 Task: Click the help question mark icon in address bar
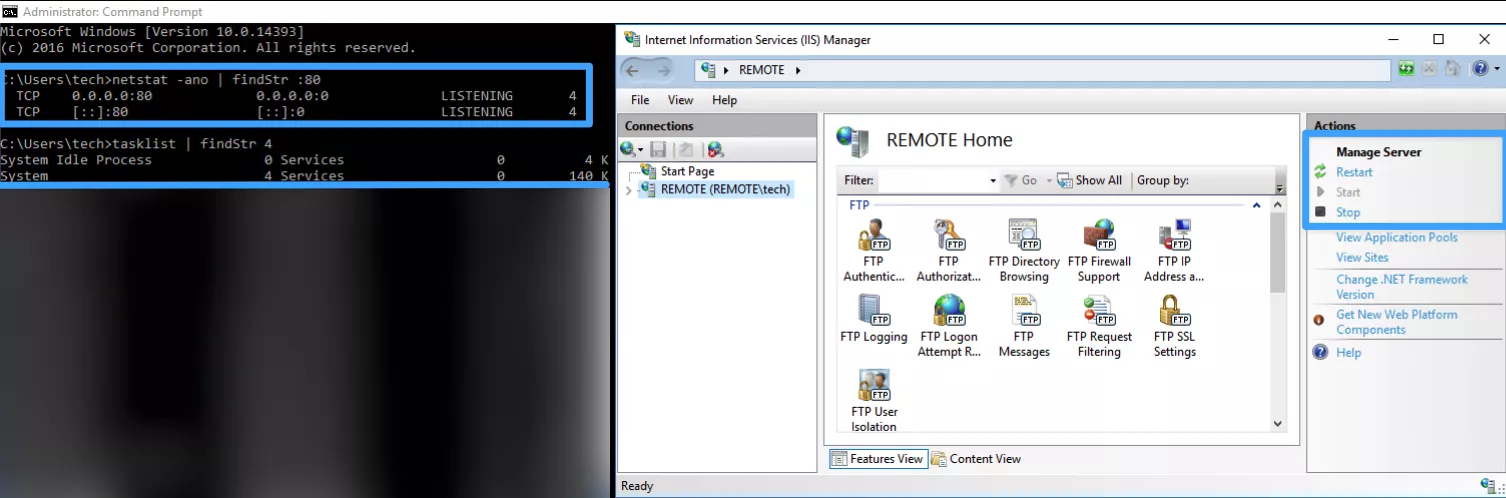[1479, 69]
